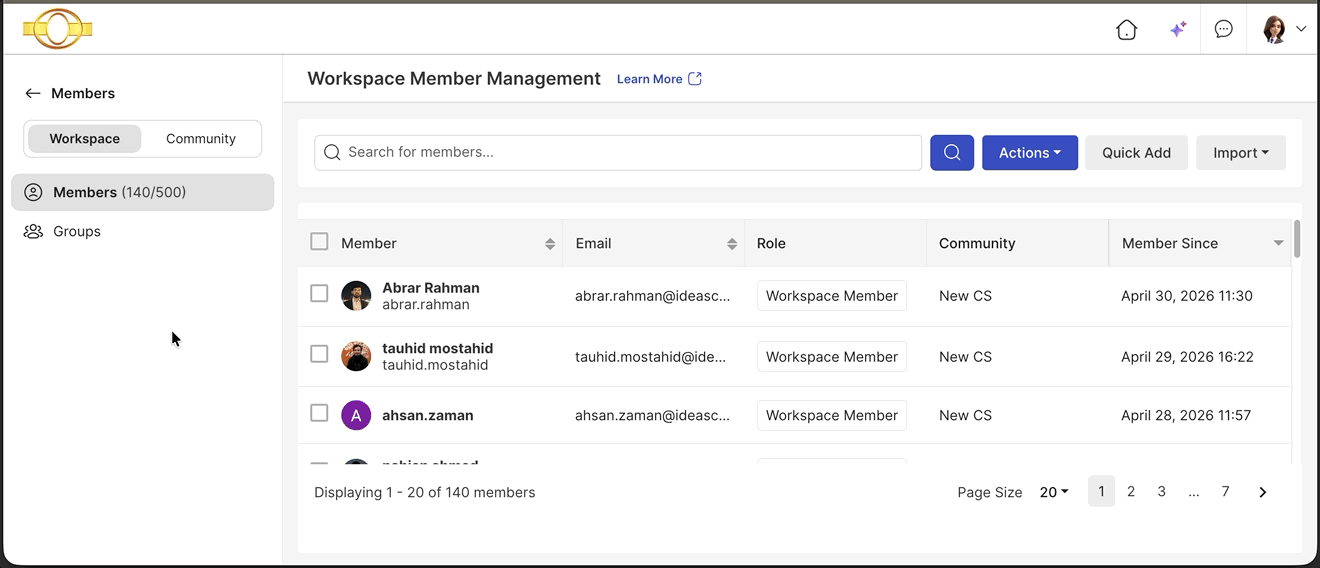Screen dimensions: 1320x568
Task: Click April 28, 2026 11:57 date
Action: point(1186,415)
